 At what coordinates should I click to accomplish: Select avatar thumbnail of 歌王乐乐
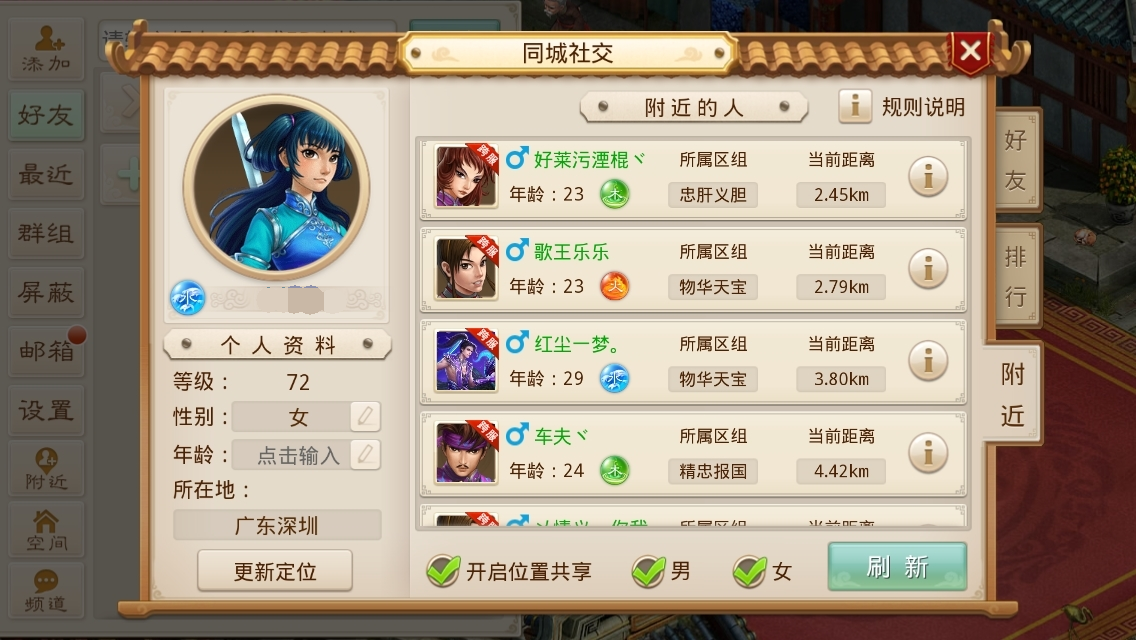pyautogui.click(x=466, y=269)
